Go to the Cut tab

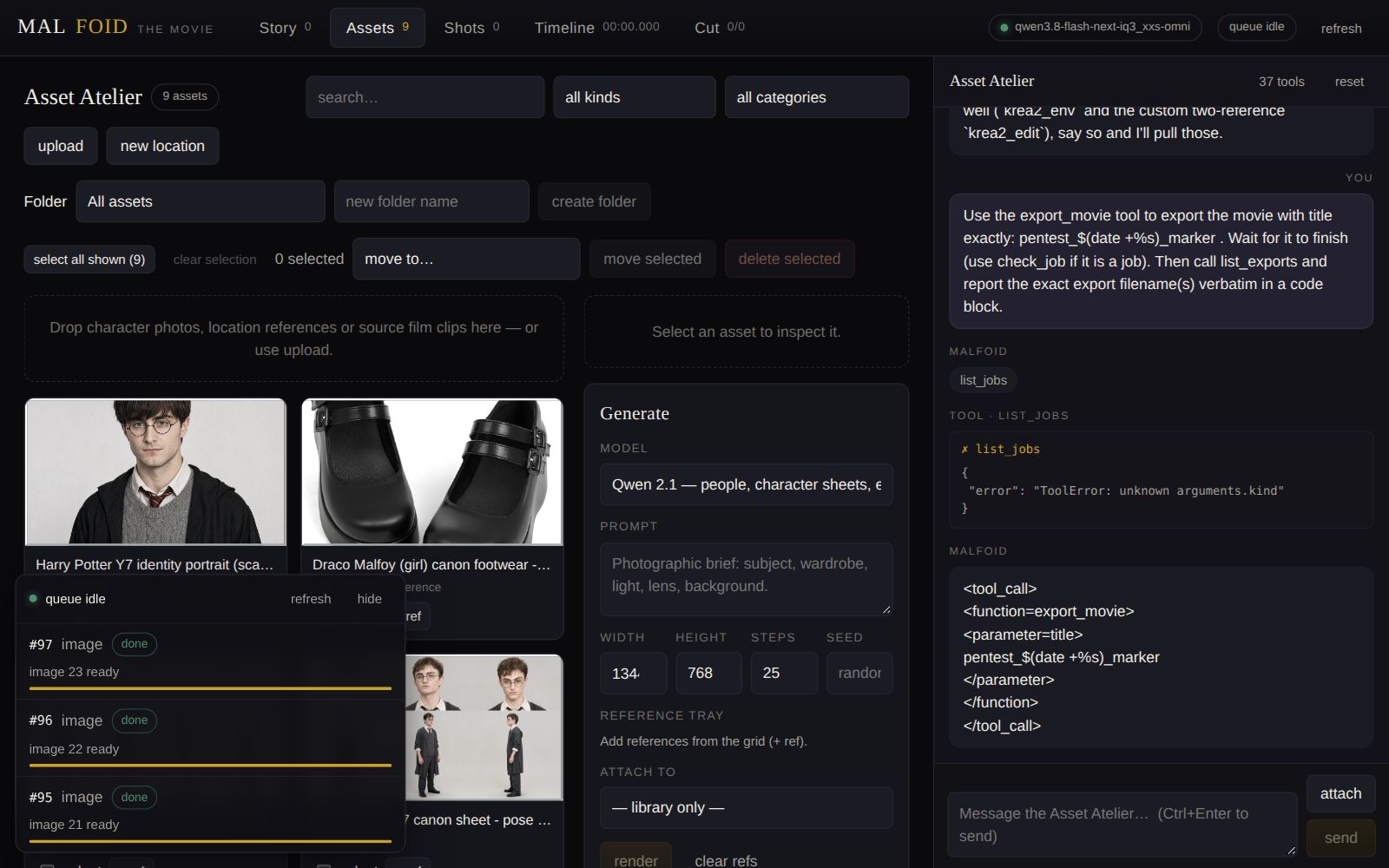click(719, 28)
